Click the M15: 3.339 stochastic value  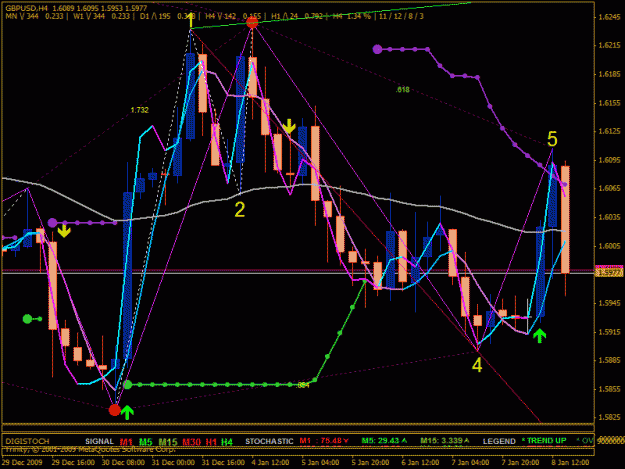coord(445,440)
